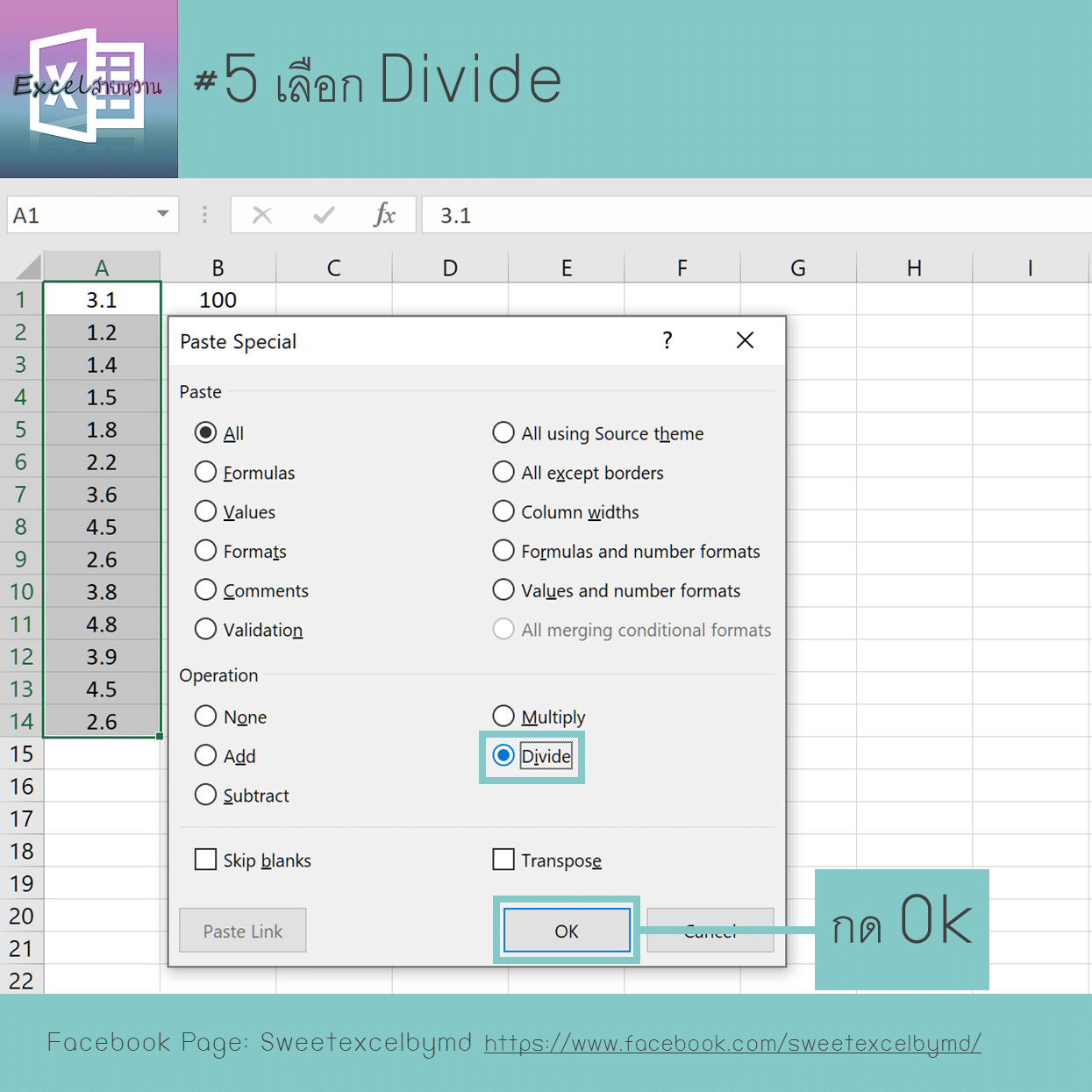This screenshot has width=1092, height=1092.
Task: Open the sweetexcelbymd Facebook link
Action: [732, 1043]
